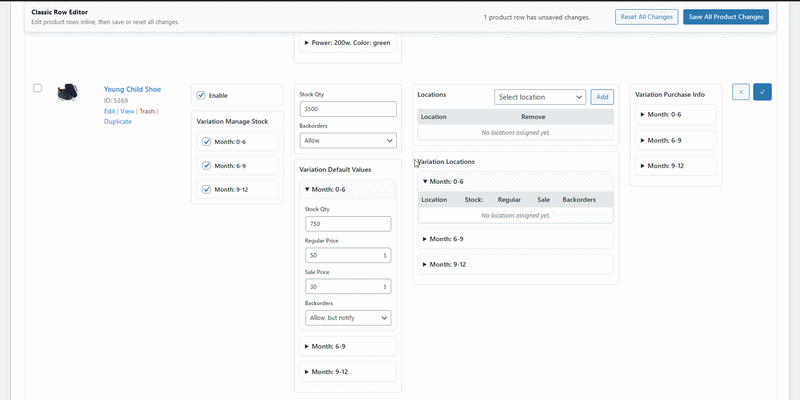Click the Regular Price input field
This screenshot has height=400, width=800.
tap(342, 255)
